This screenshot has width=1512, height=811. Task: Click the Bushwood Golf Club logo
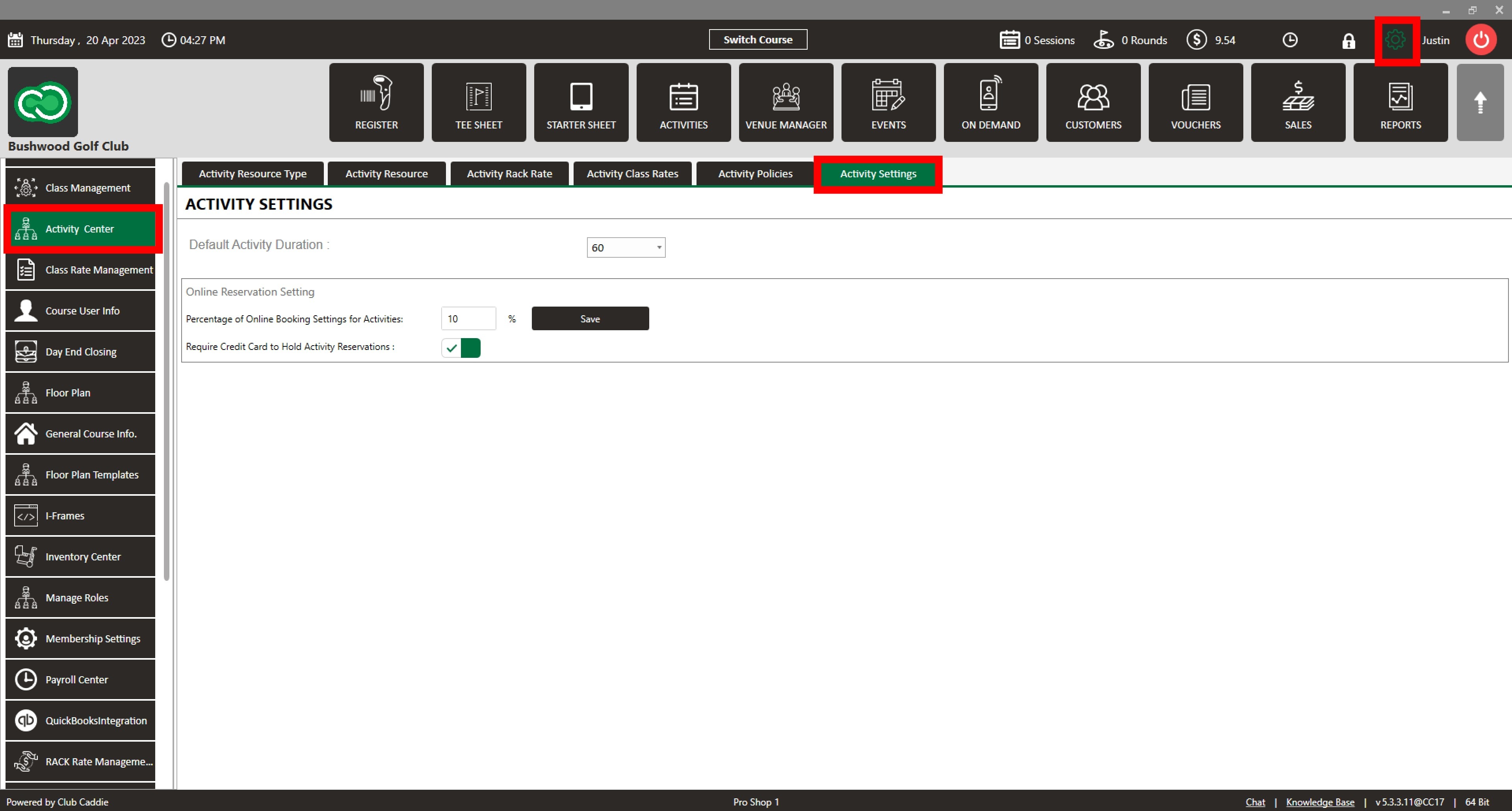[43, 102]
